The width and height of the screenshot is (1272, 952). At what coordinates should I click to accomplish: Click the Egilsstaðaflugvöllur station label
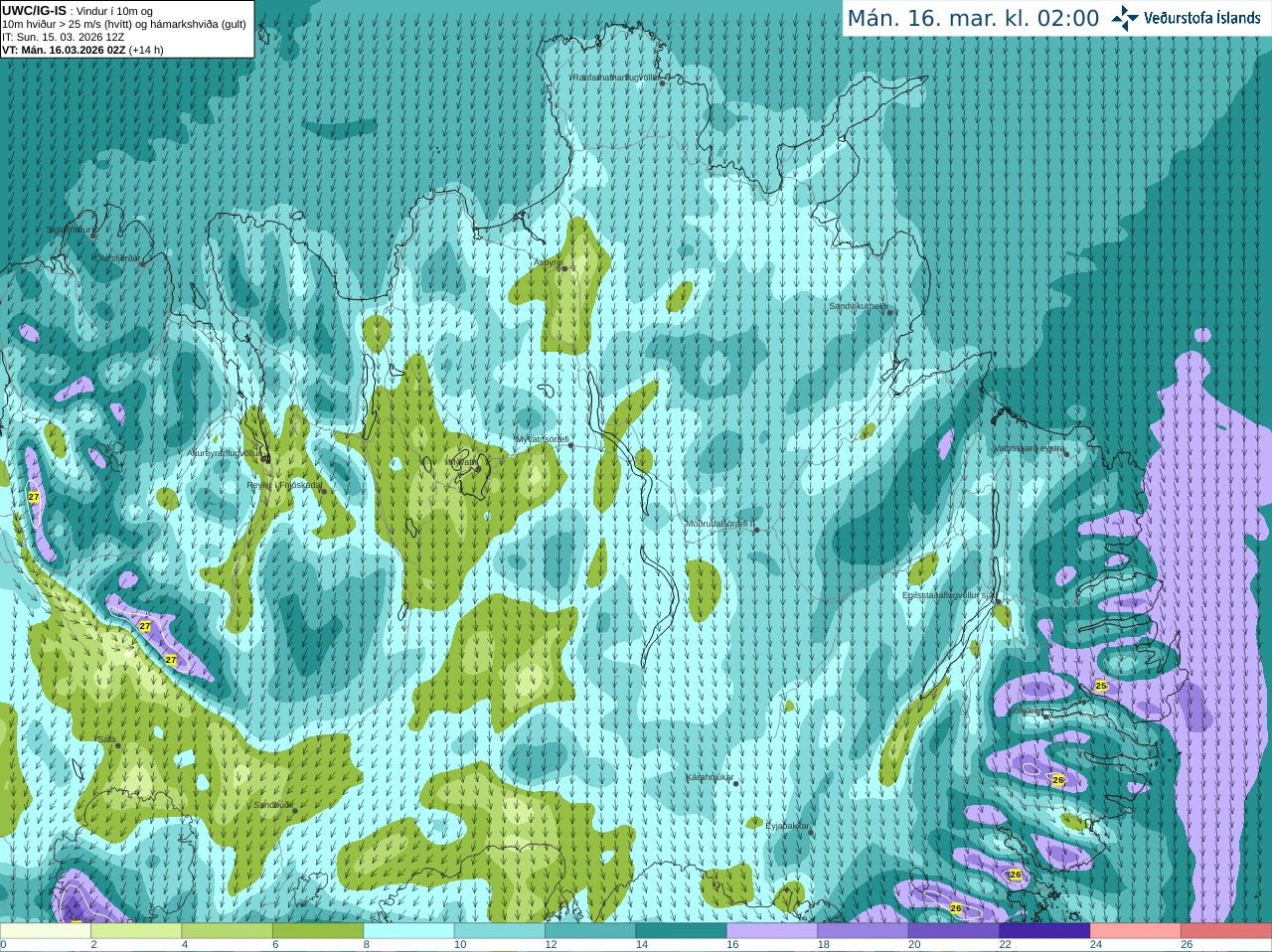point(948,595)
